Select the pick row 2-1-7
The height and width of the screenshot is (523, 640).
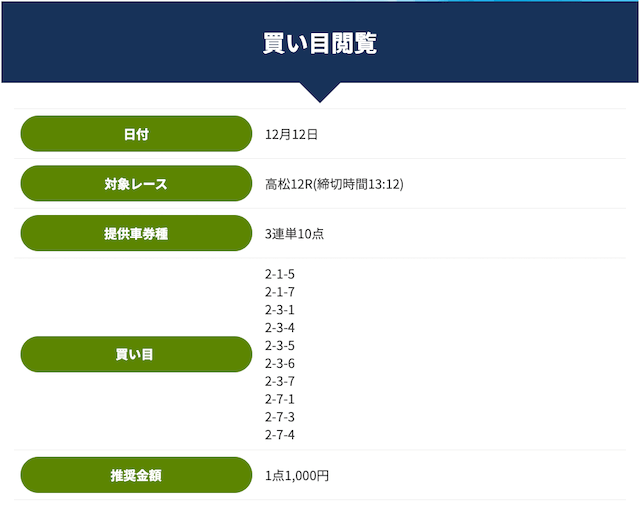point(280,292)
